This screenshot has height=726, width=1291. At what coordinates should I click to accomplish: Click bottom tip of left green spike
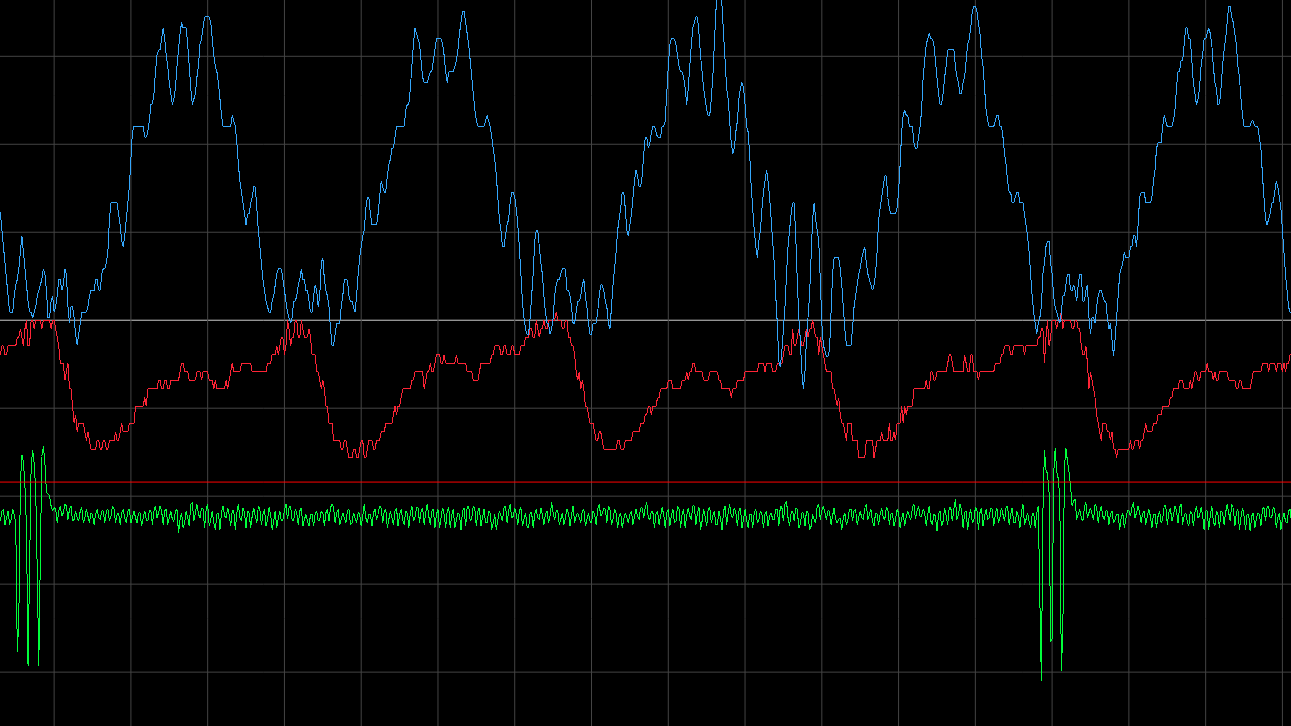pyautogui.click(x=38, y=665)
